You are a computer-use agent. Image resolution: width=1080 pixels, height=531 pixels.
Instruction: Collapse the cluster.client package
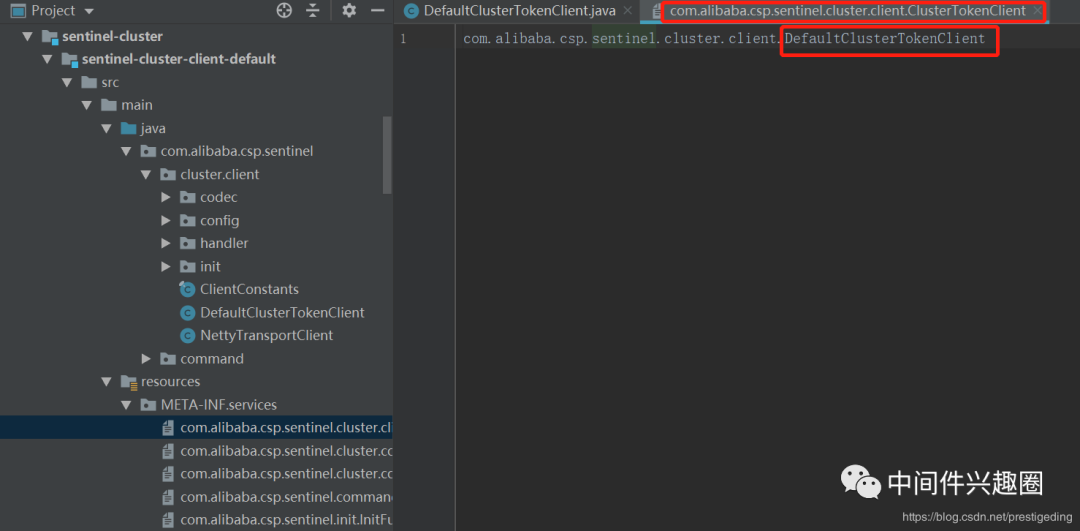[x=146, y=175]
